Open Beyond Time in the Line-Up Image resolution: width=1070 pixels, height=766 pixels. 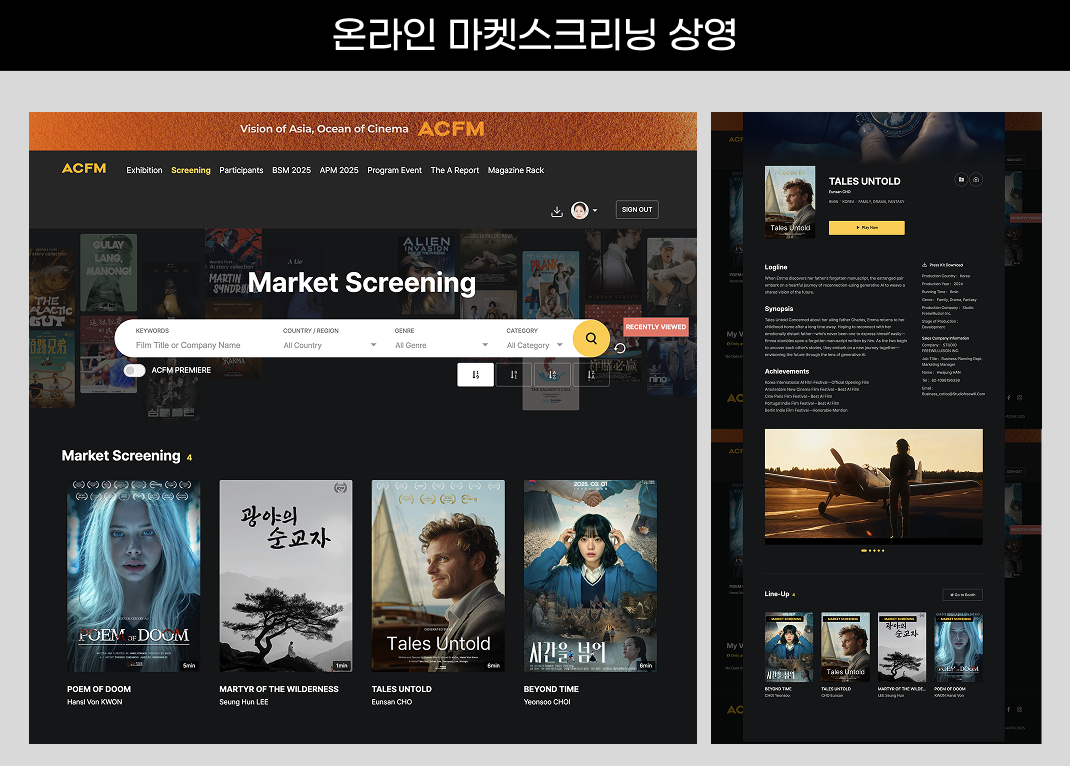[789, 647]
